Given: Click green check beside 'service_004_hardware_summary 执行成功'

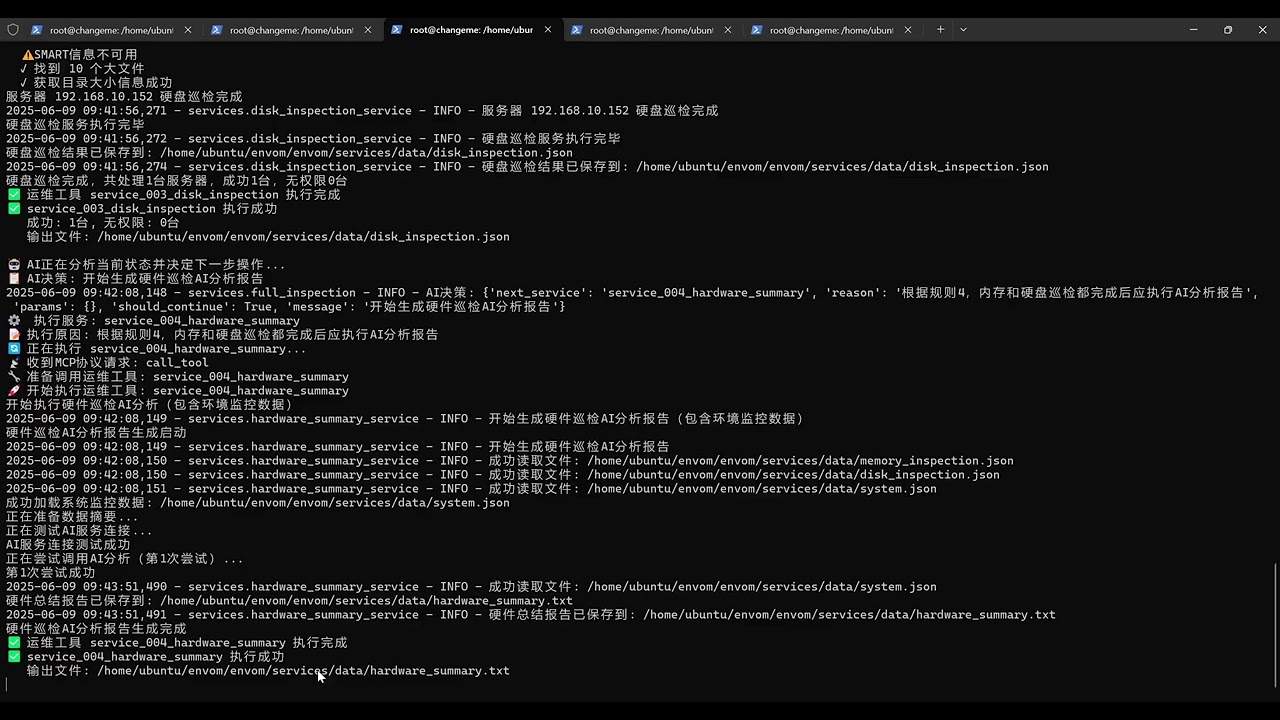Looking at the screenshot, I should [x=14, y=657].
